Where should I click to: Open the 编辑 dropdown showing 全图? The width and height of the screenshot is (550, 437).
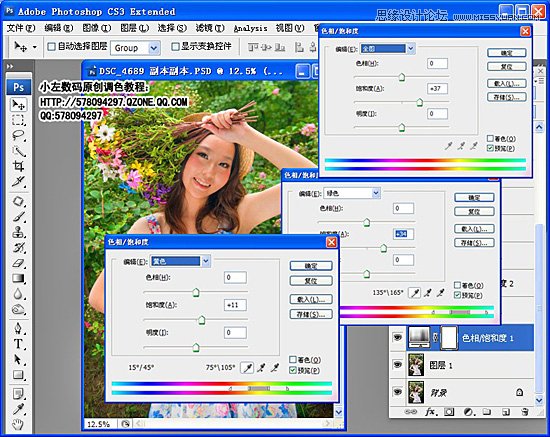pos(411,48)
